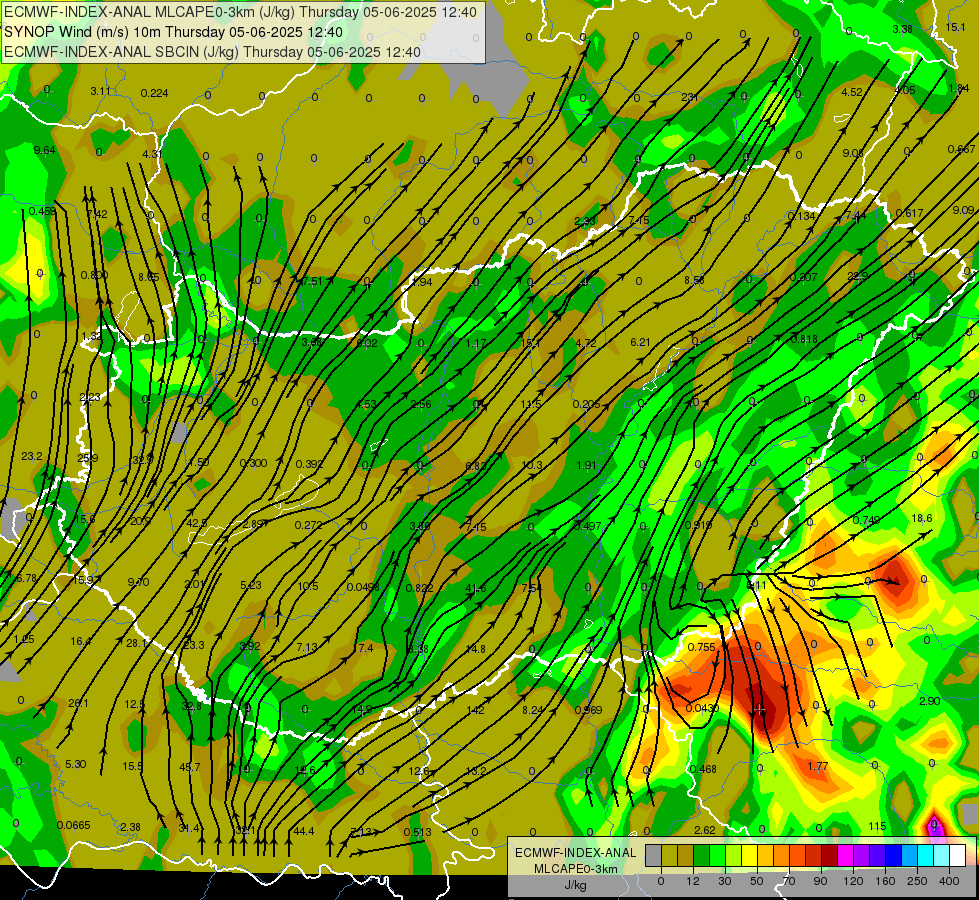Click the map value 0.0498
This screenshot has height=900, width=979.
coord(363,586)
